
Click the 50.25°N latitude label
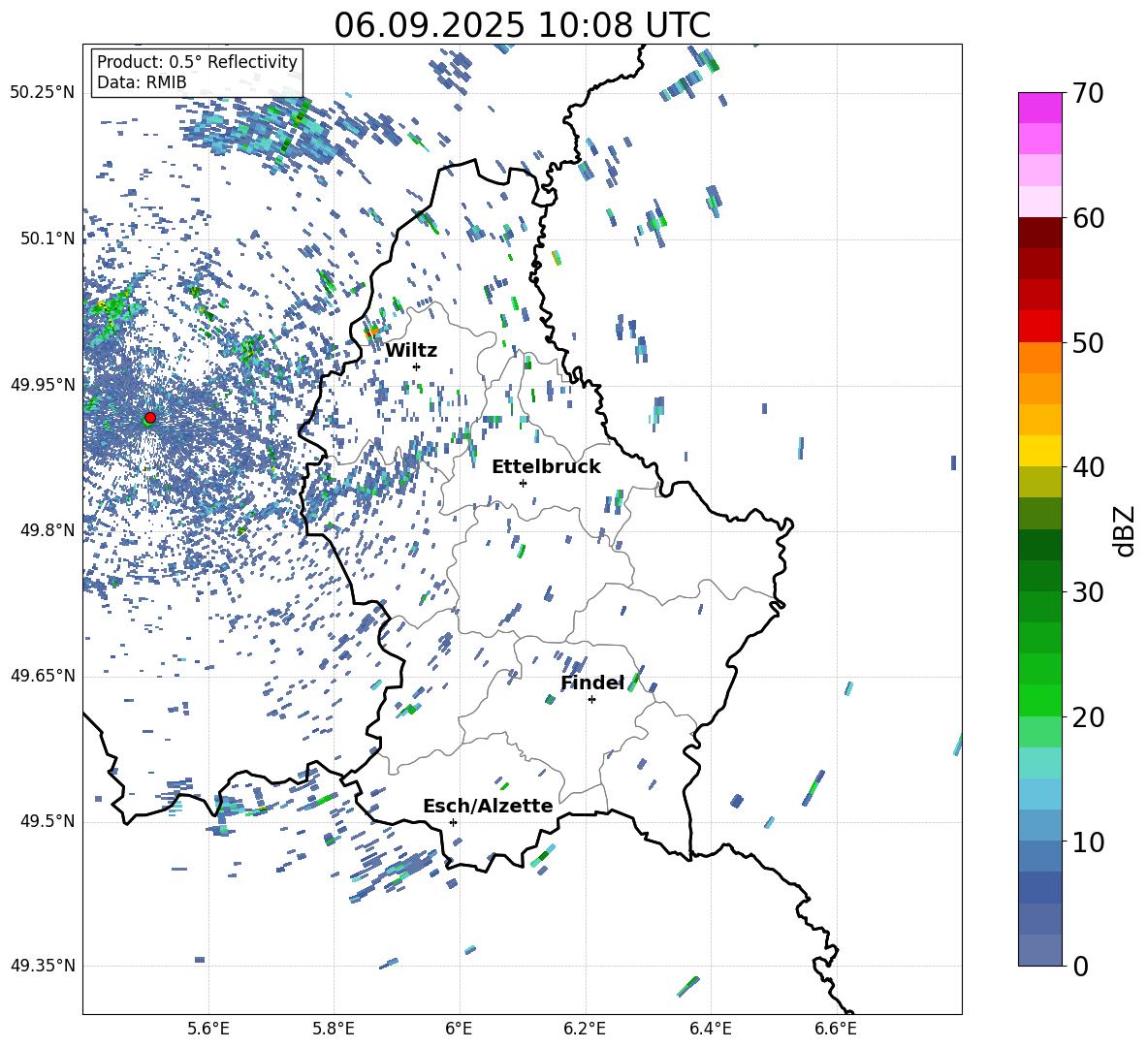[x=43, y=93]
